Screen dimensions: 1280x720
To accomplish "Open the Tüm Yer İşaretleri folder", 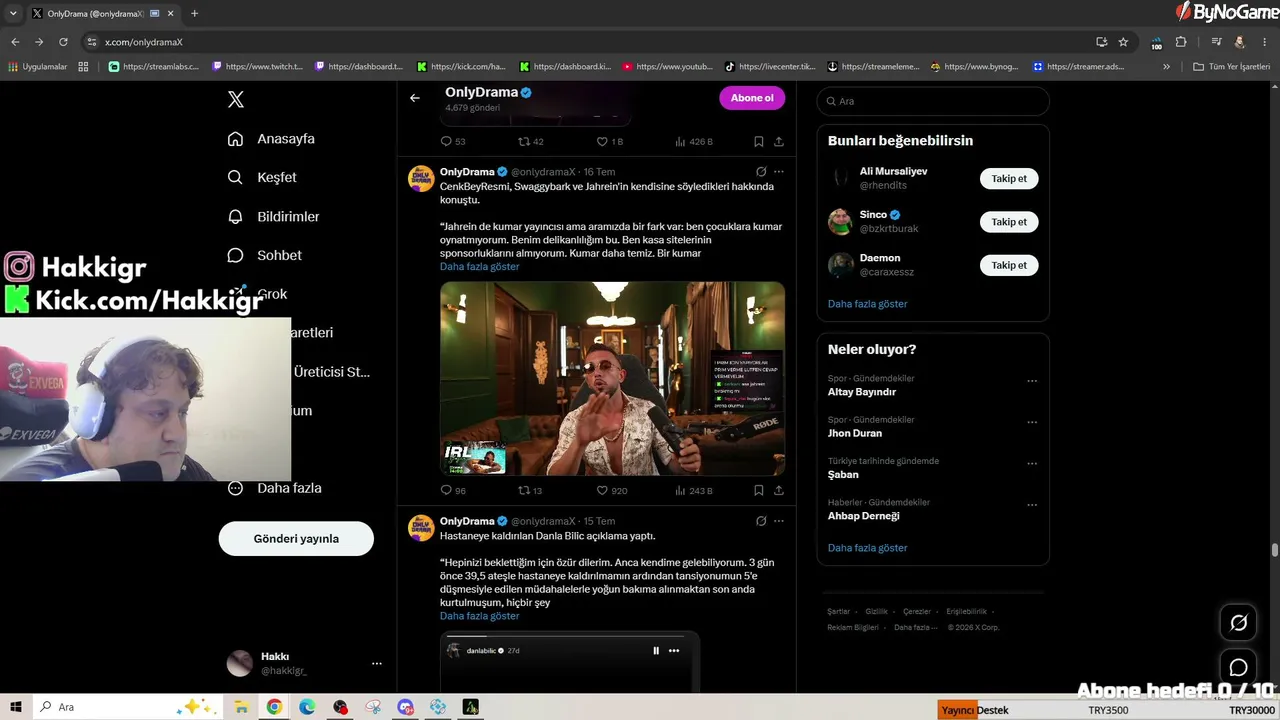I will coord(1232,67).
